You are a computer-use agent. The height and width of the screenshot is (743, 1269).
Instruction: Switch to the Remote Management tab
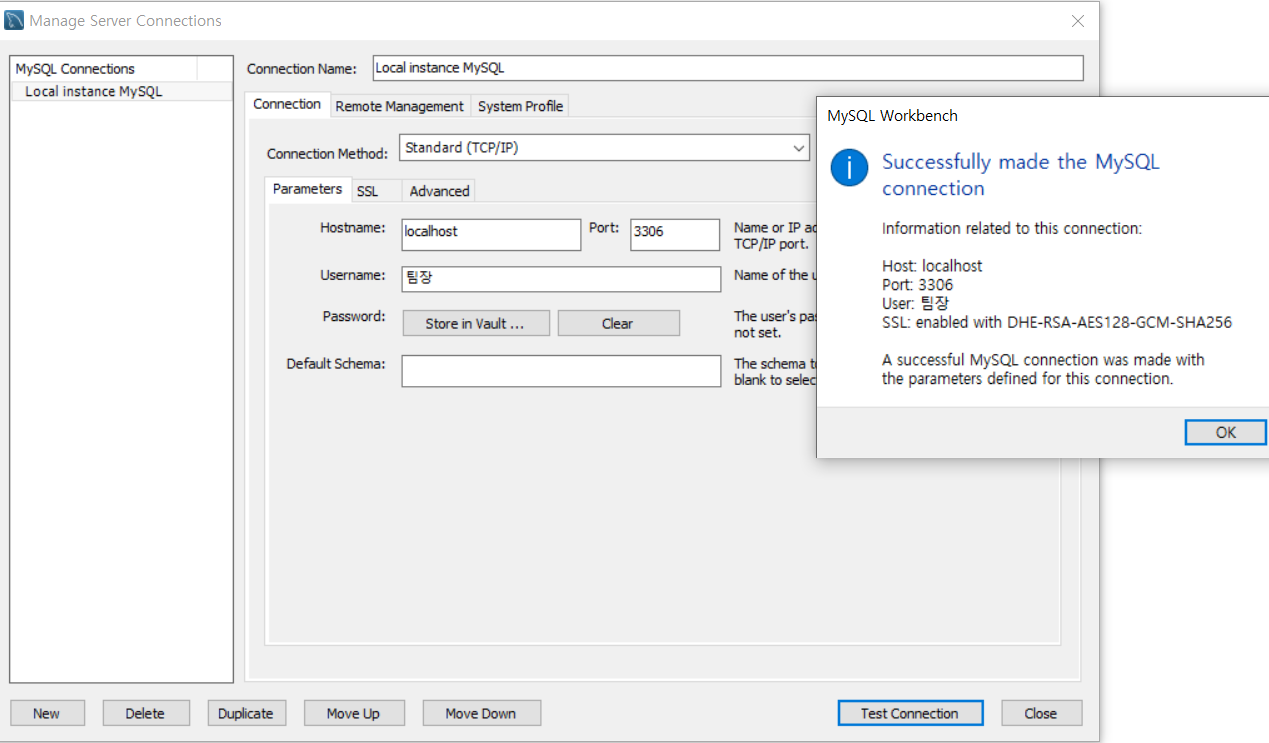(400, 106)
